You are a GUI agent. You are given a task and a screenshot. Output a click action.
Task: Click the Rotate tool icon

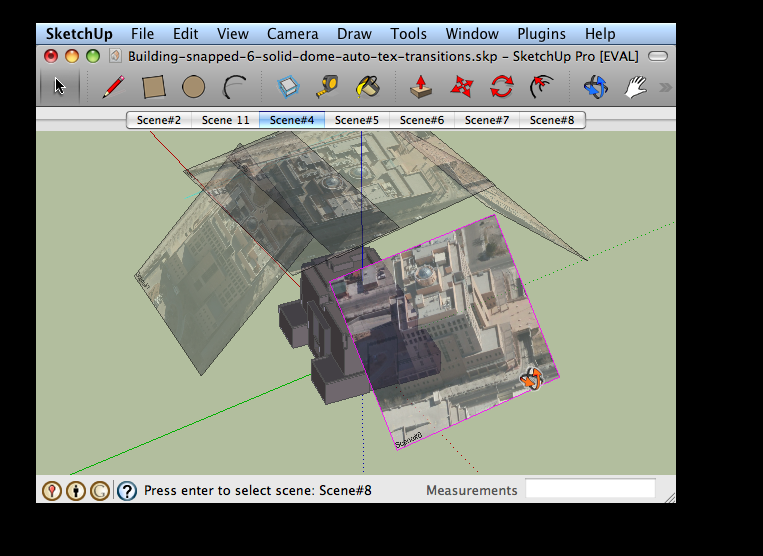coord(501,87)
